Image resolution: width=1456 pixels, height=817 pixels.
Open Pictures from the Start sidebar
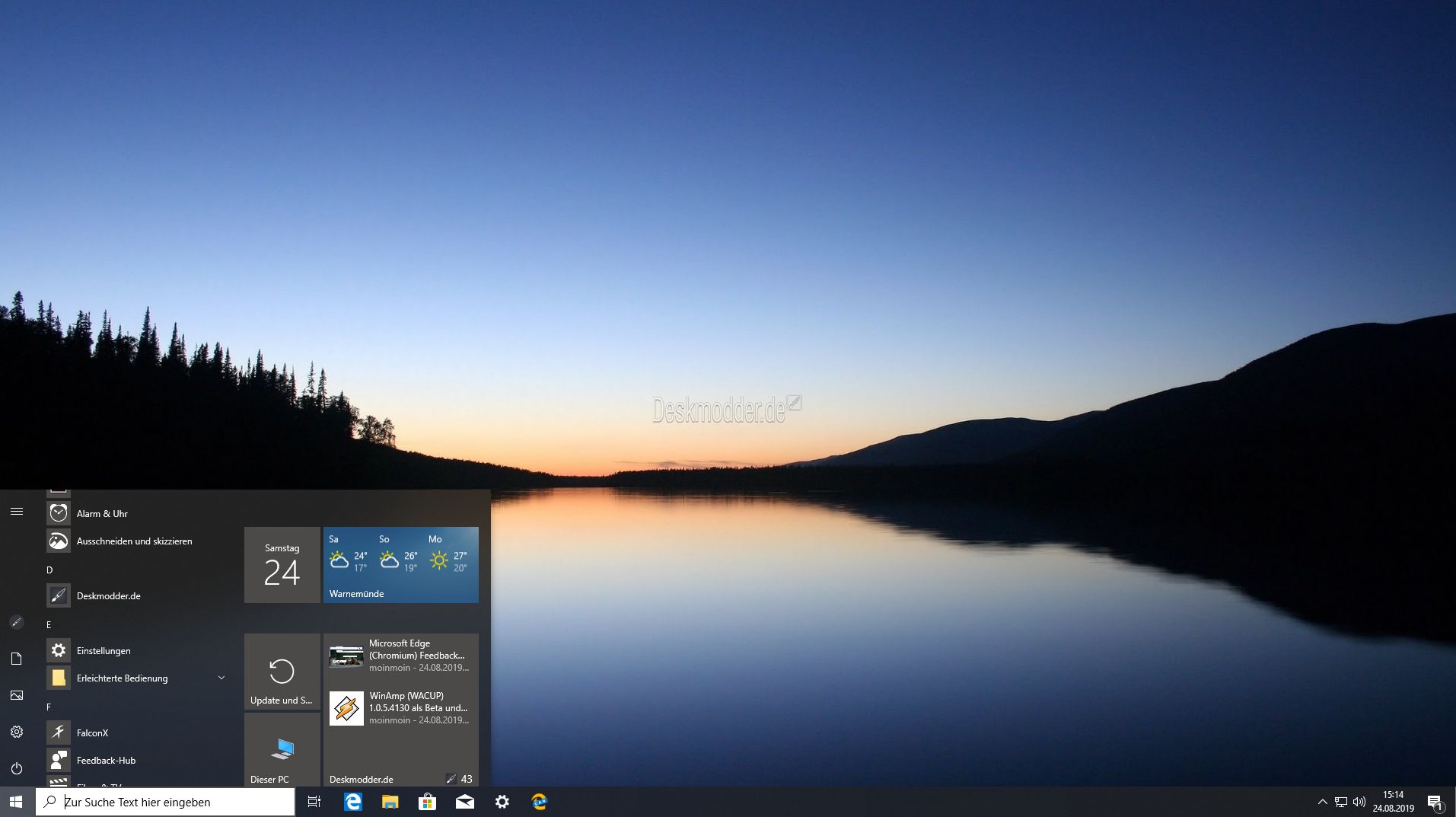coord(17,695)
